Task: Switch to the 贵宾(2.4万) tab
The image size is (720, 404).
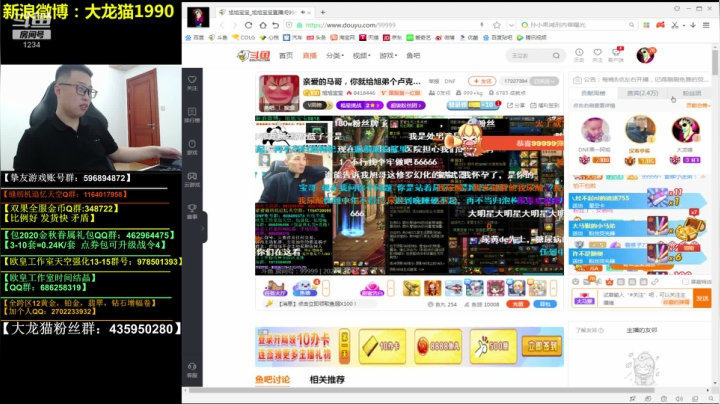Action: pos(642,93)
